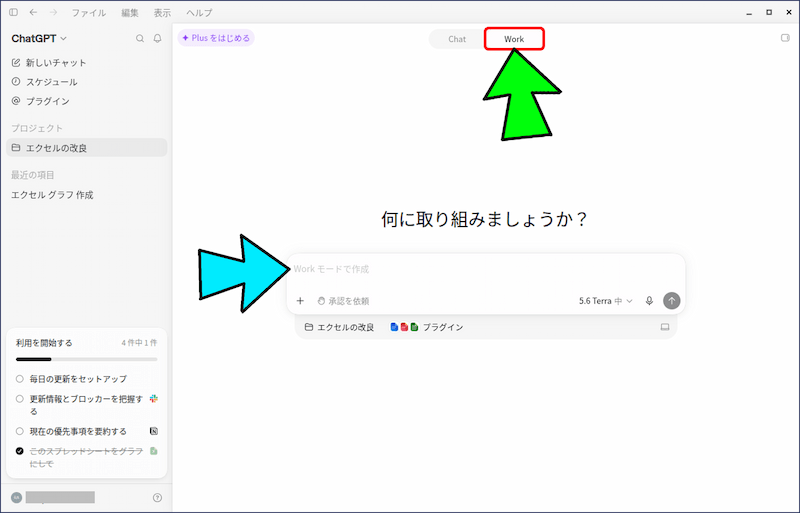The width and height of the screenshot is (800, 513).
Task: Open the ファイル menu
Action: pyautogui.click(x=88, y=13)
